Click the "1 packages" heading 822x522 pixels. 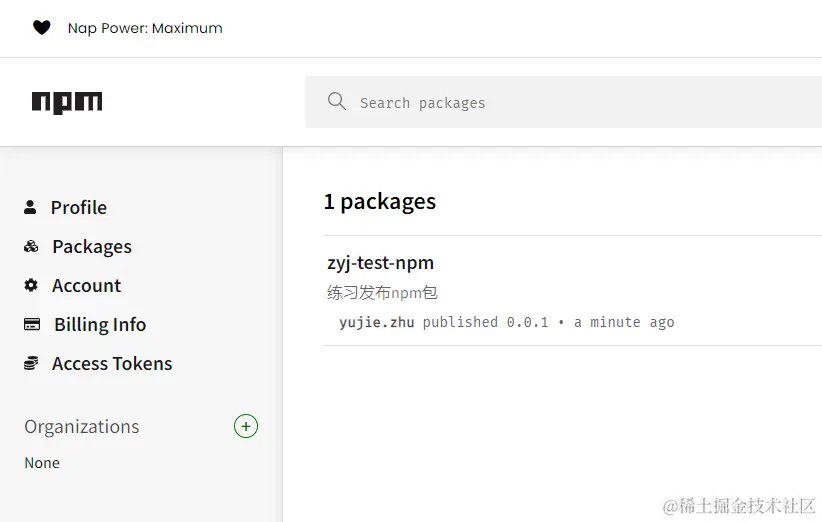[380, 201]
